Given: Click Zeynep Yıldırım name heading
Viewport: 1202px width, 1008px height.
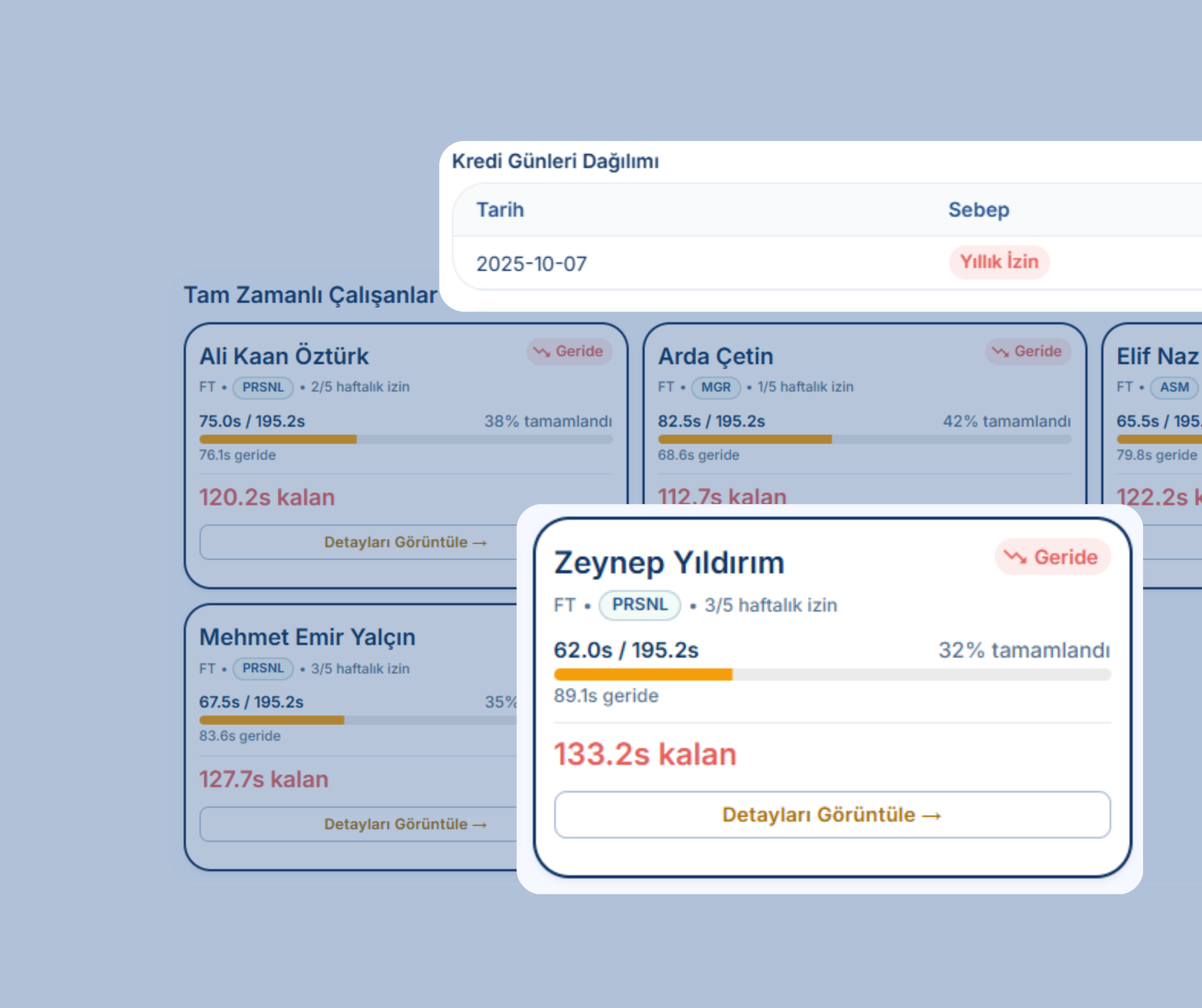Looking at the screenshot, I should (x=669, y=562).
